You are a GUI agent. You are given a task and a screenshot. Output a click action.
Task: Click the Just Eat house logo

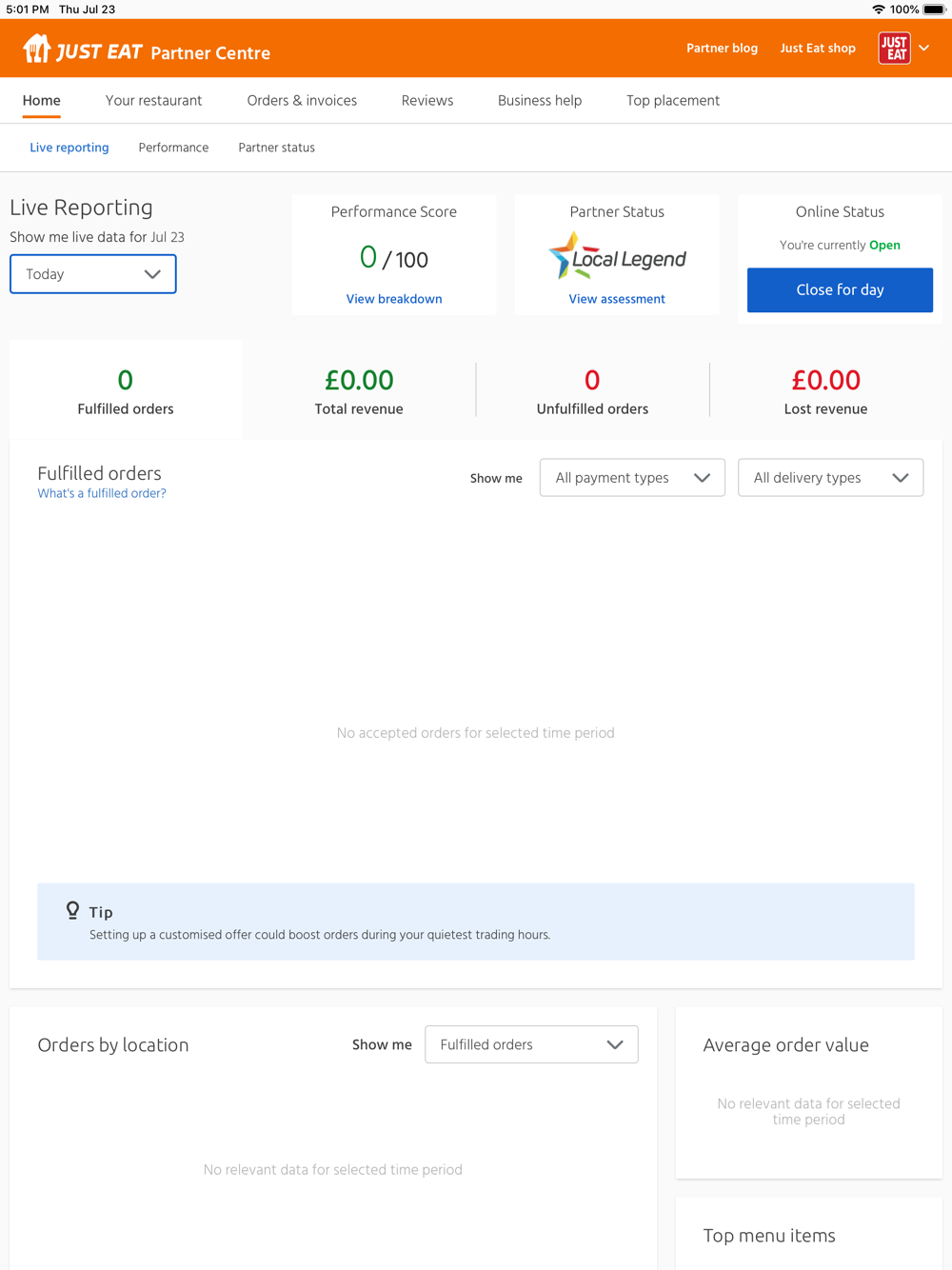tap(37, 48)
